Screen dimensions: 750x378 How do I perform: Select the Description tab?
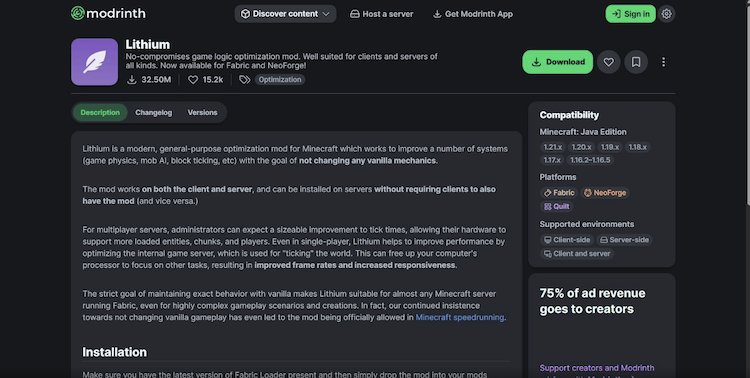100,112
